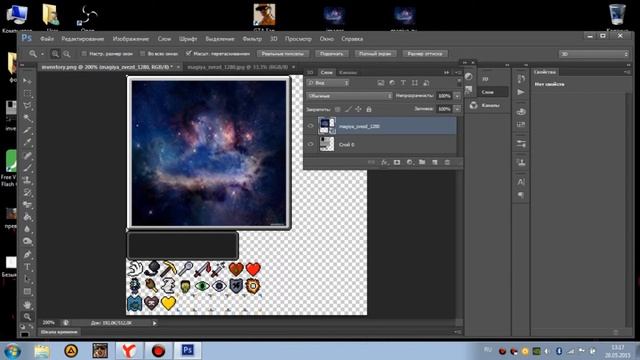Switch to the 'Каналы' tab in Layers panel
The width and height of the screenshot is (640, 360).
348,73
